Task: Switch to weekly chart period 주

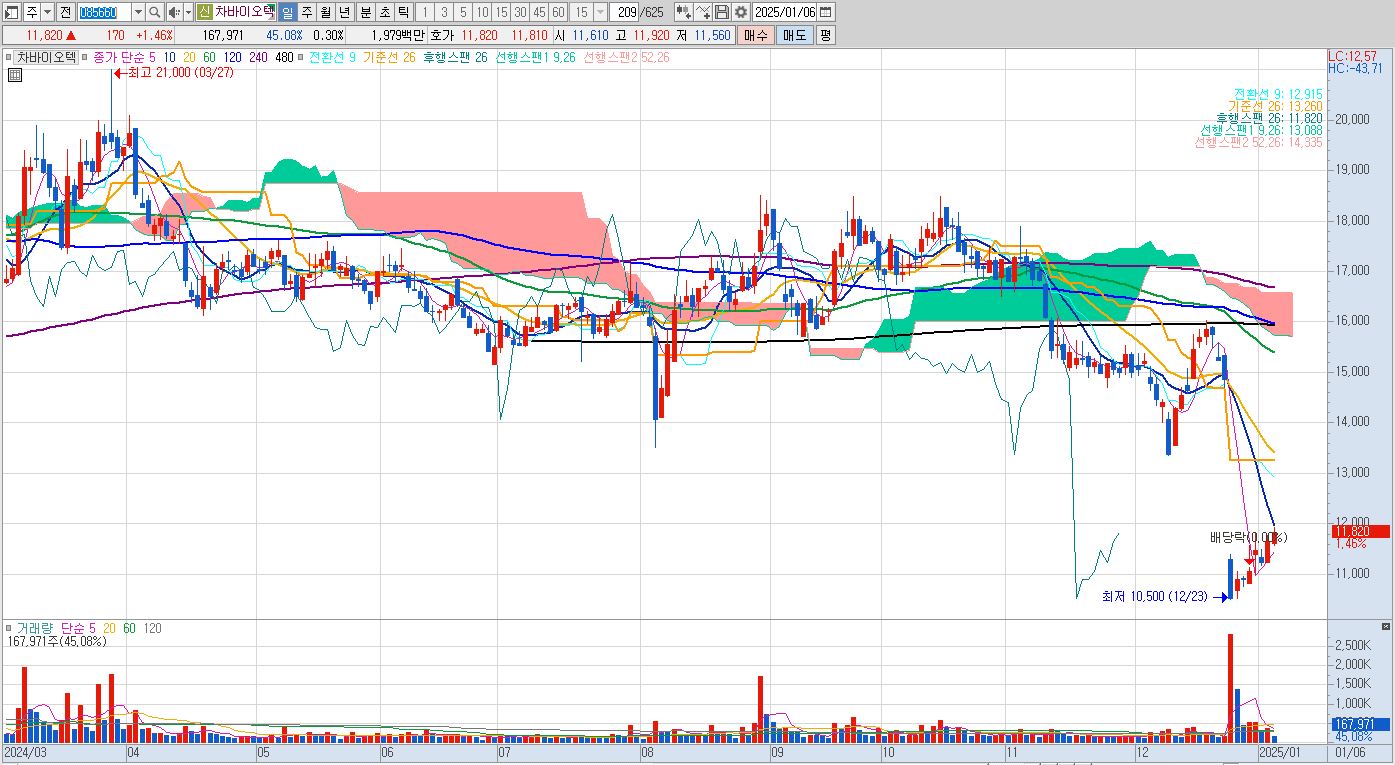Action: [x=306, y=12]
